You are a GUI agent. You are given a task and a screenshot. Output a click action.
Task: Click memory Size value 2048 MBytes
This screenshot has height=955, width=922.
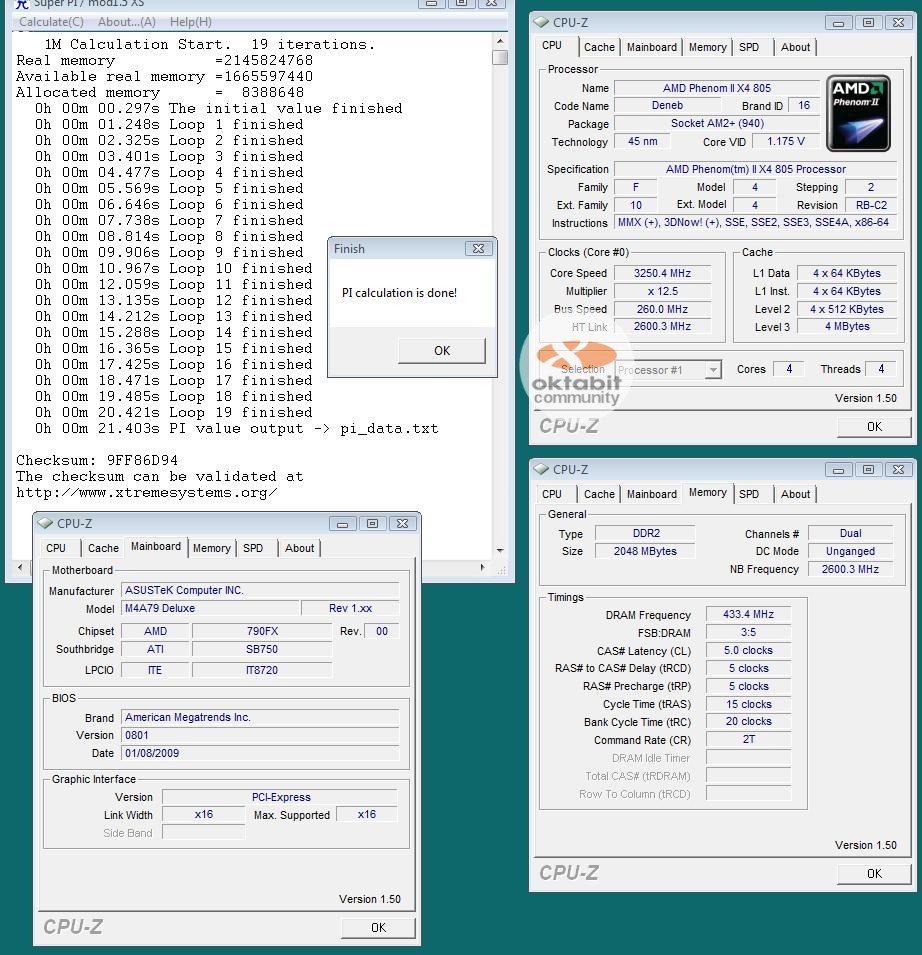646,551
